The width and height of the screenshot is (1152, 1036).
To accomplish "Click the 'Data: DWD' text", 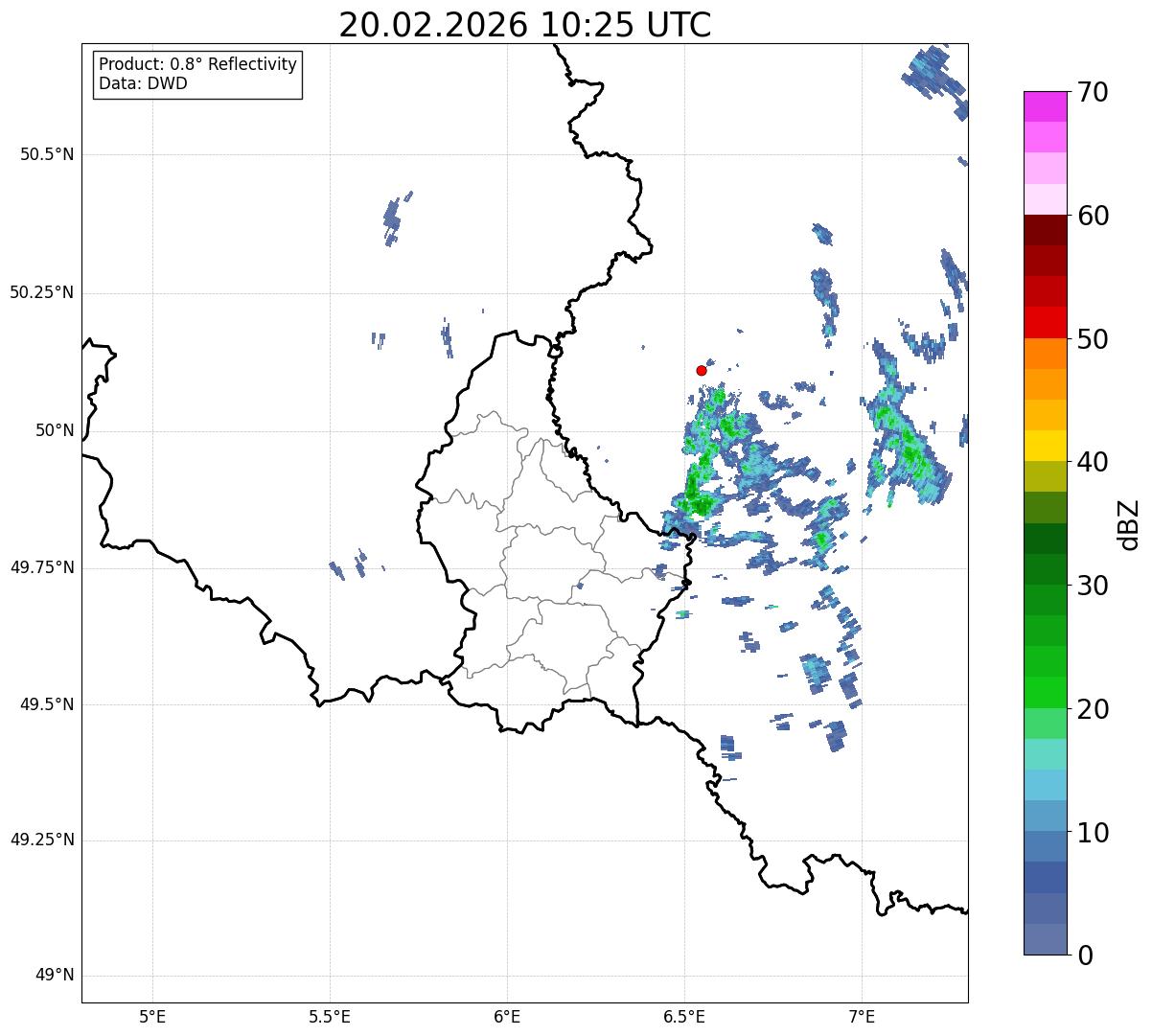I will (x=143, y=83).
